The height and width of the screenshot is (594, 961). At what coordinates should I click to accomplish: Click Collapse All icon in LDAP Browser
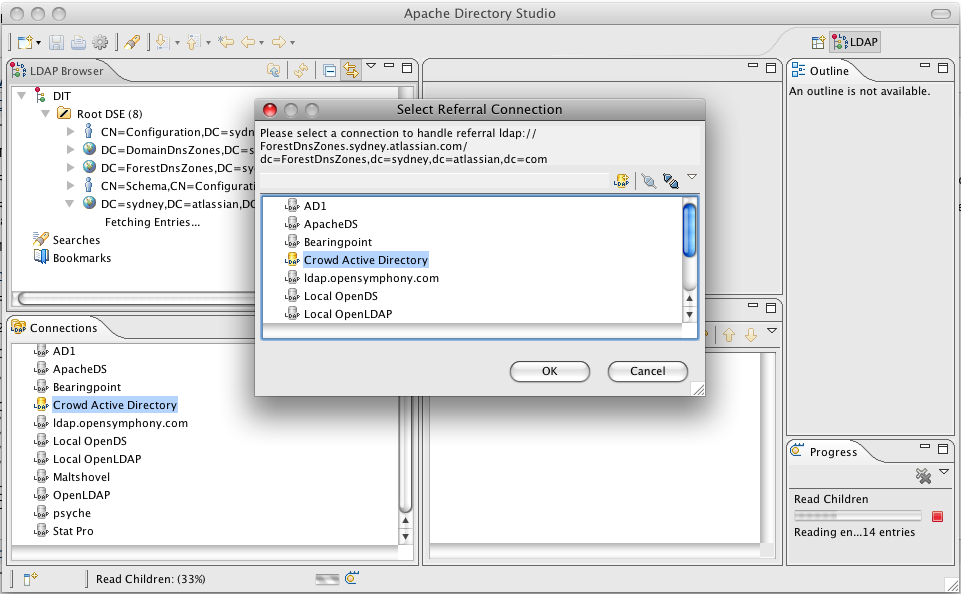click(x=330, y=70)
